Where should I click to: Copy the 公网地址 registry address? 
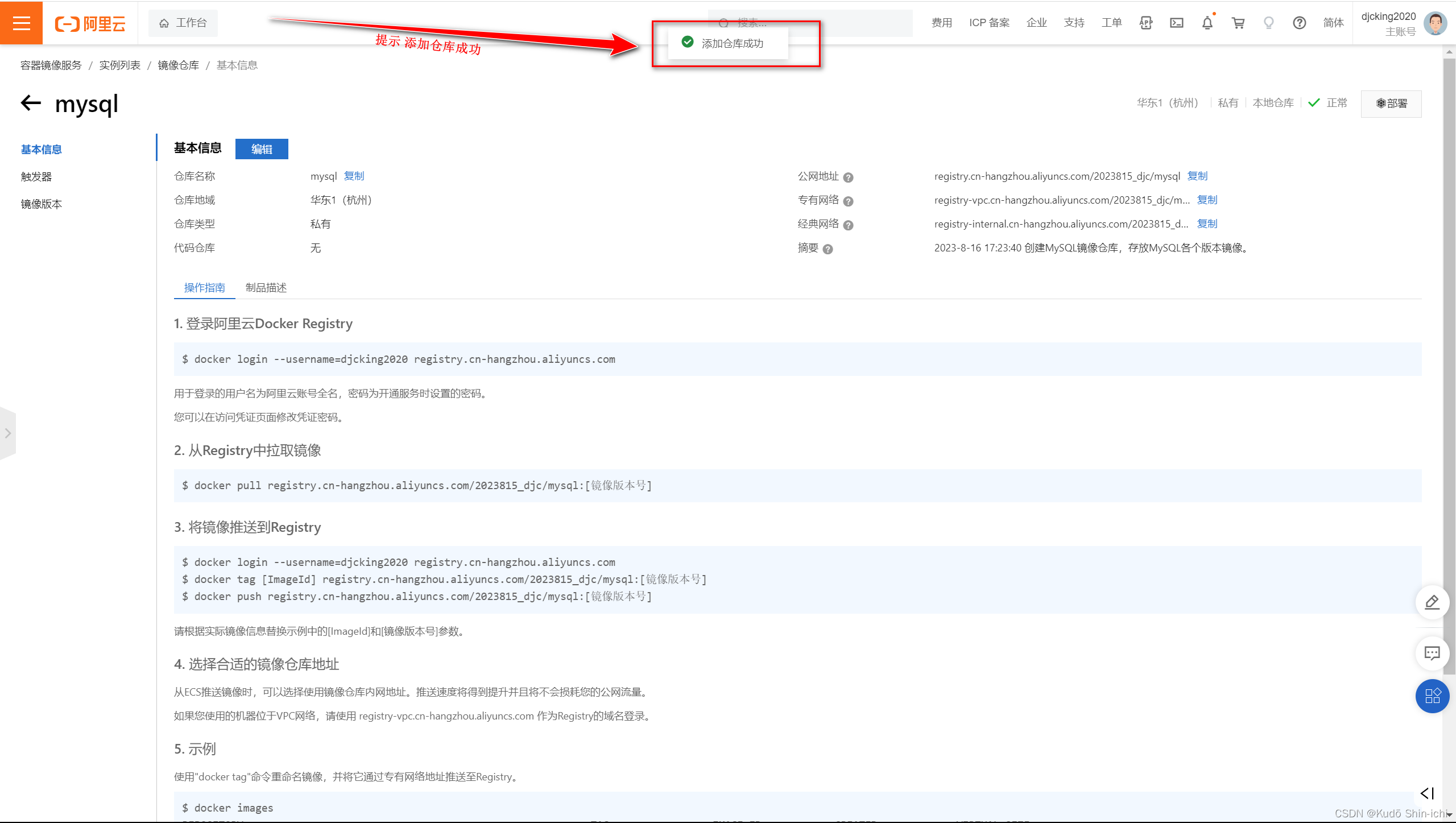tap(1197, 176)
